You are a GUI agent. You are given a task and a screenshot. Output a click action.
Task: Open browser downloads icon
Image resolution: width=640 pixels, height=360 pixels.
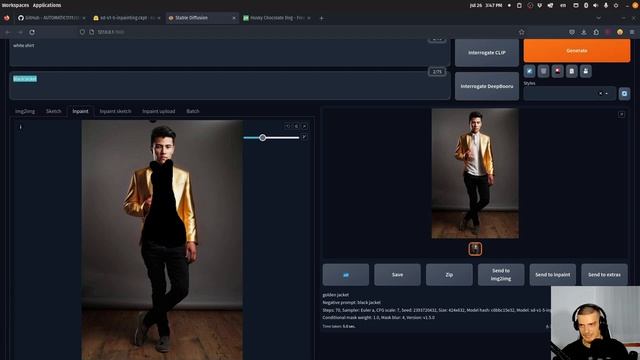pos(584,32)
